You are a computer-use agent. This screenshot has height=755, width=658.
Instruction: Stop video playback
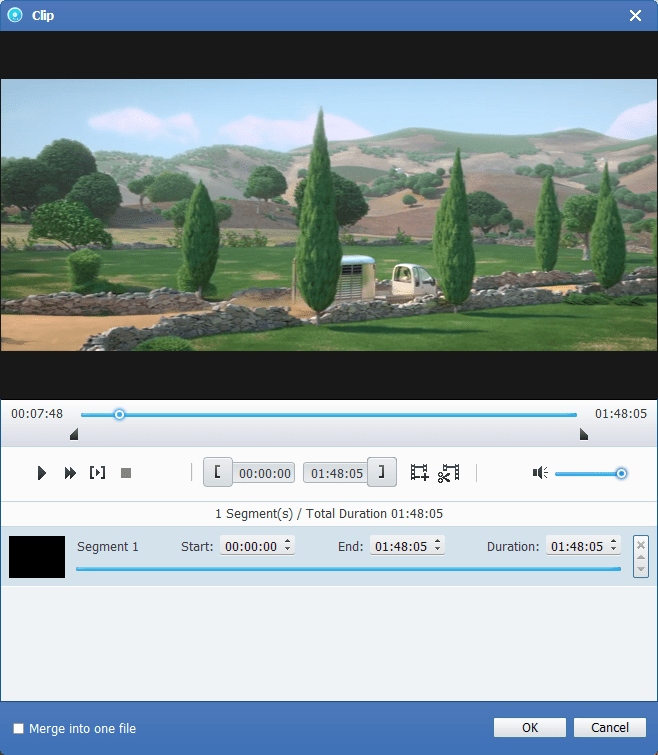126,473
